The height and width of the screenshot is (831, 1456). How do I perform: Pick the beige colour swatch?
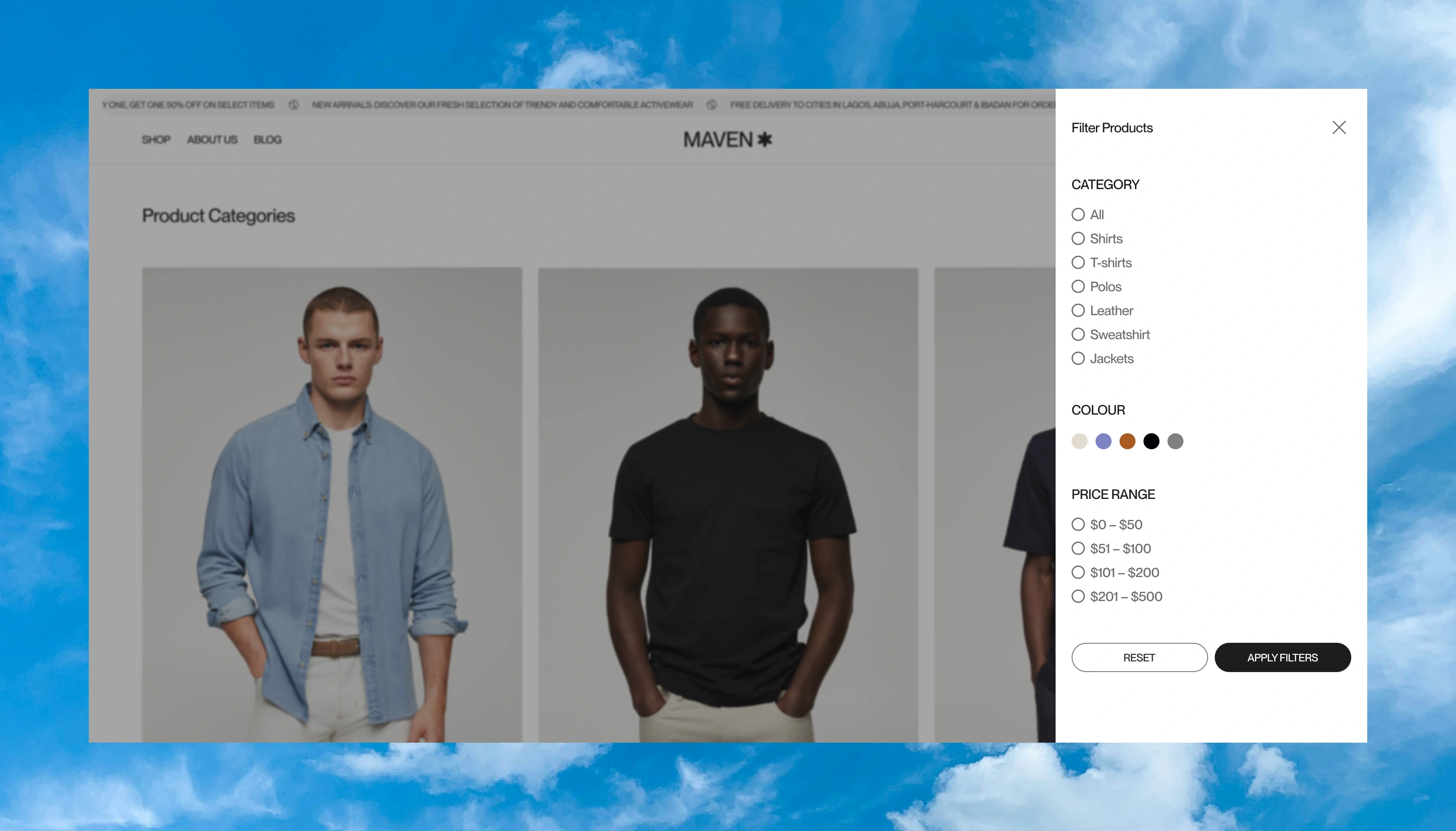1079,441
